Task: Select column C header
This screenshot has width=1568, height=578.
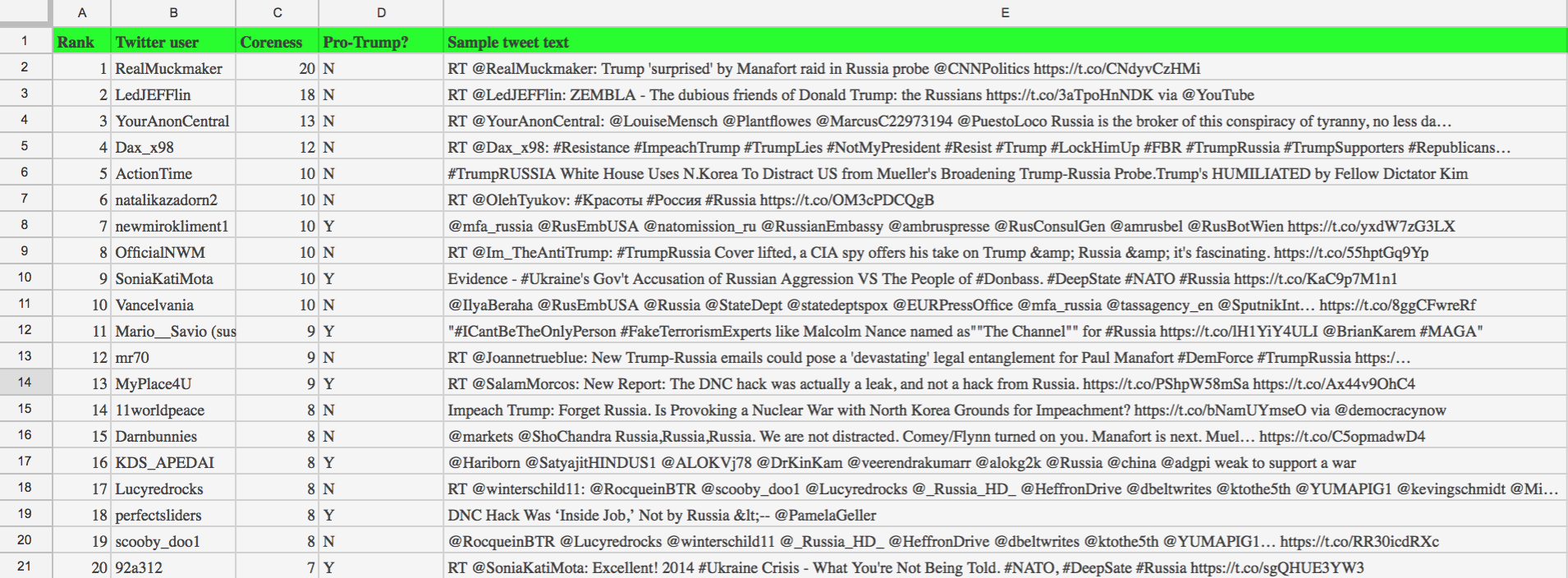Action: tap(277, 13)
